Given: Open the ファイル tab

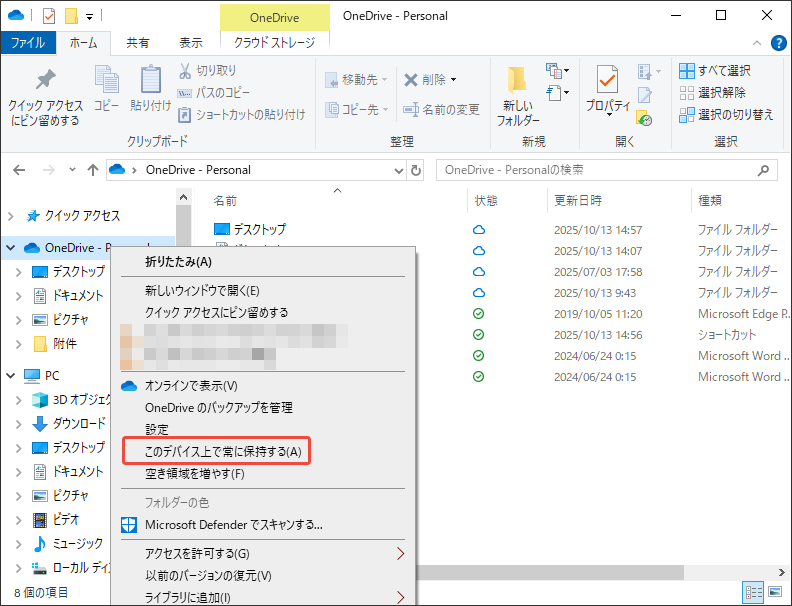Looking at the screenshot, I should pos(28,42).
